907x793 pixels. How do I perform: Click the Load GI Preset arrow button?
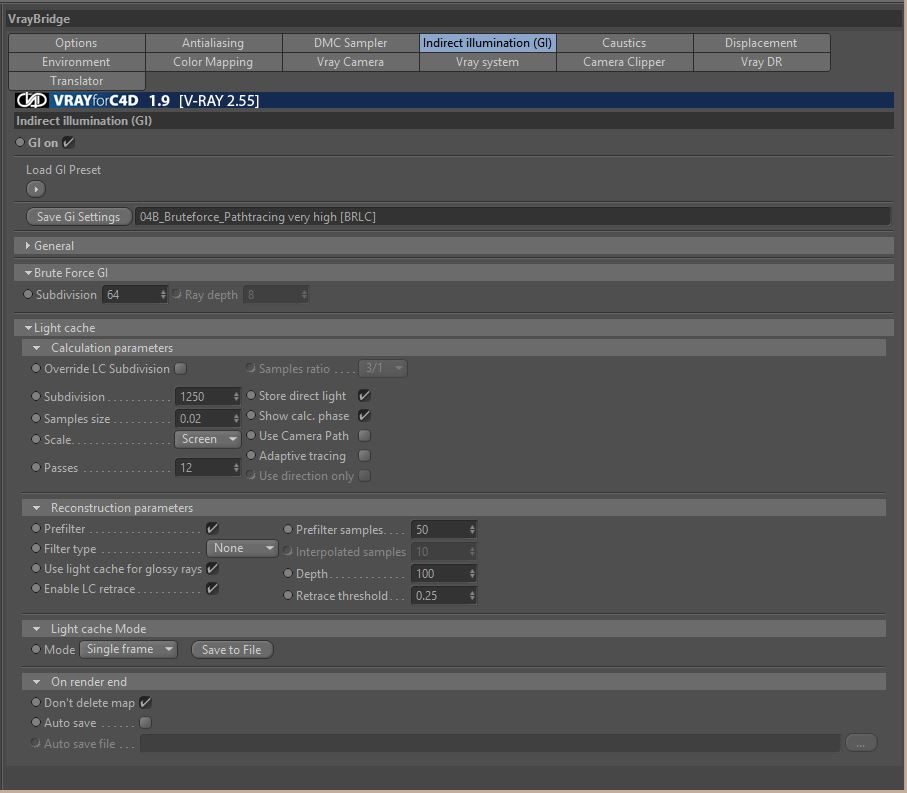[36, 189]
